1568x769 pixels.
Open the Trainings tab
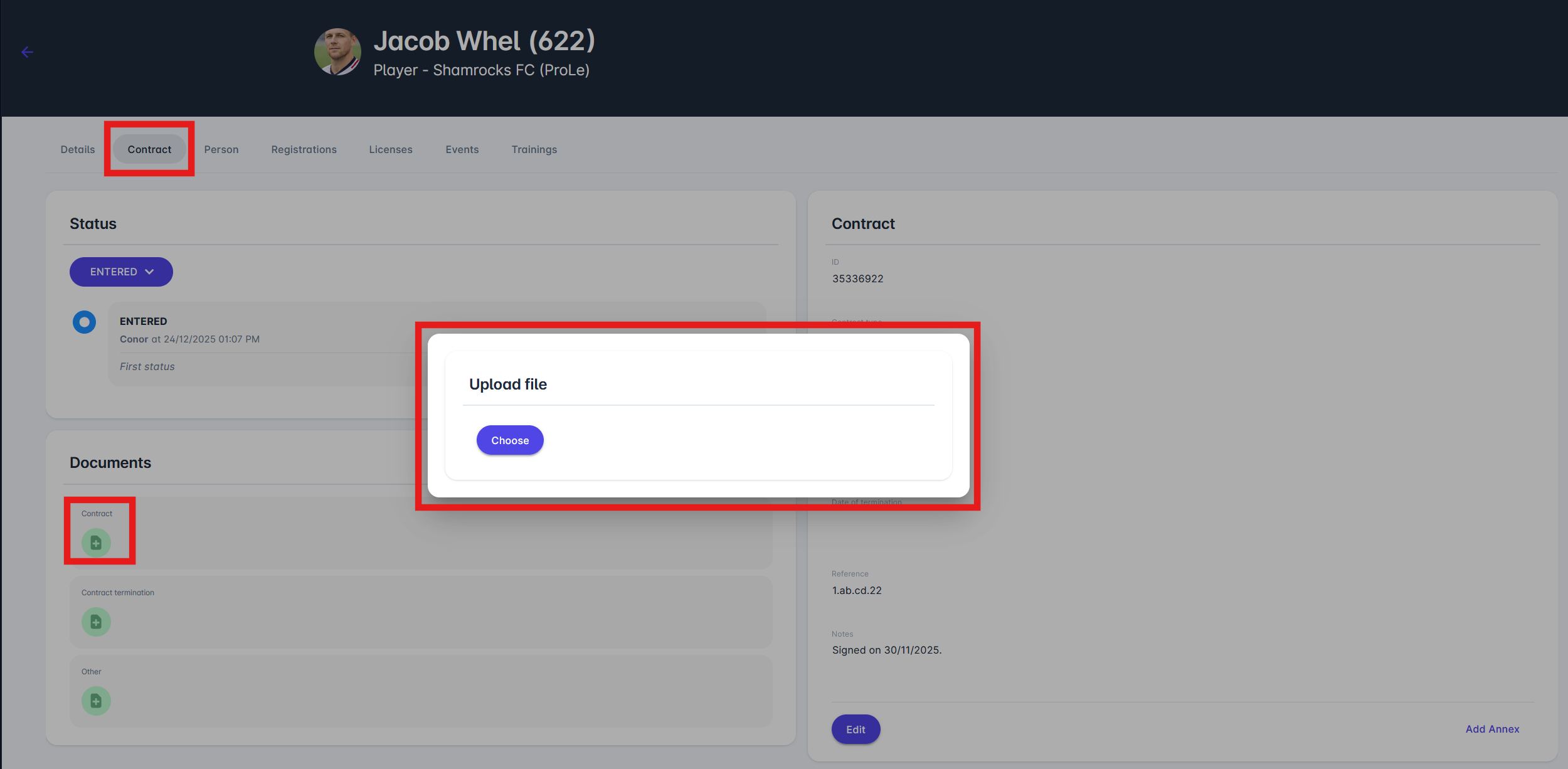click(x=534, y=149)
